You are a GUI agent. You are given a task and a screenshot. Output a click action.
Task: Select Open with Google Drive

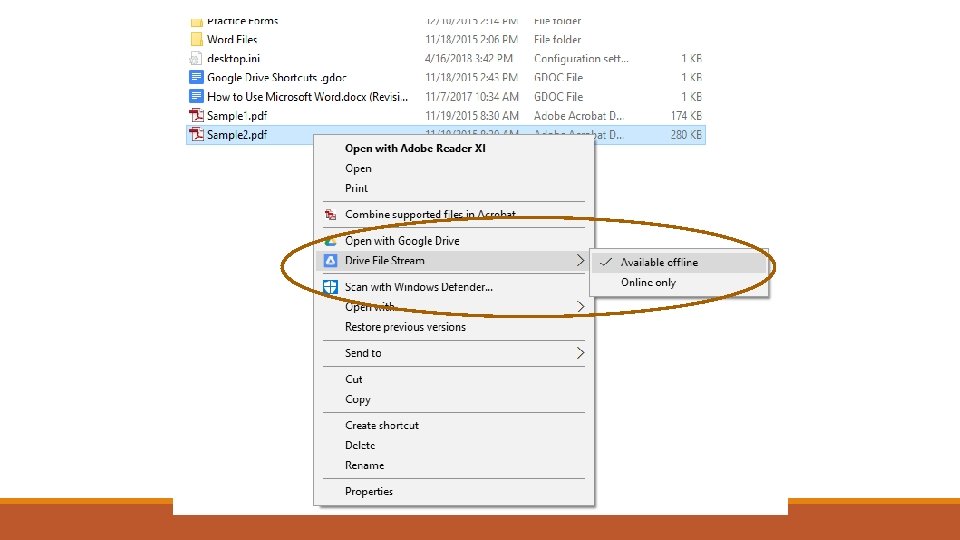402,241
